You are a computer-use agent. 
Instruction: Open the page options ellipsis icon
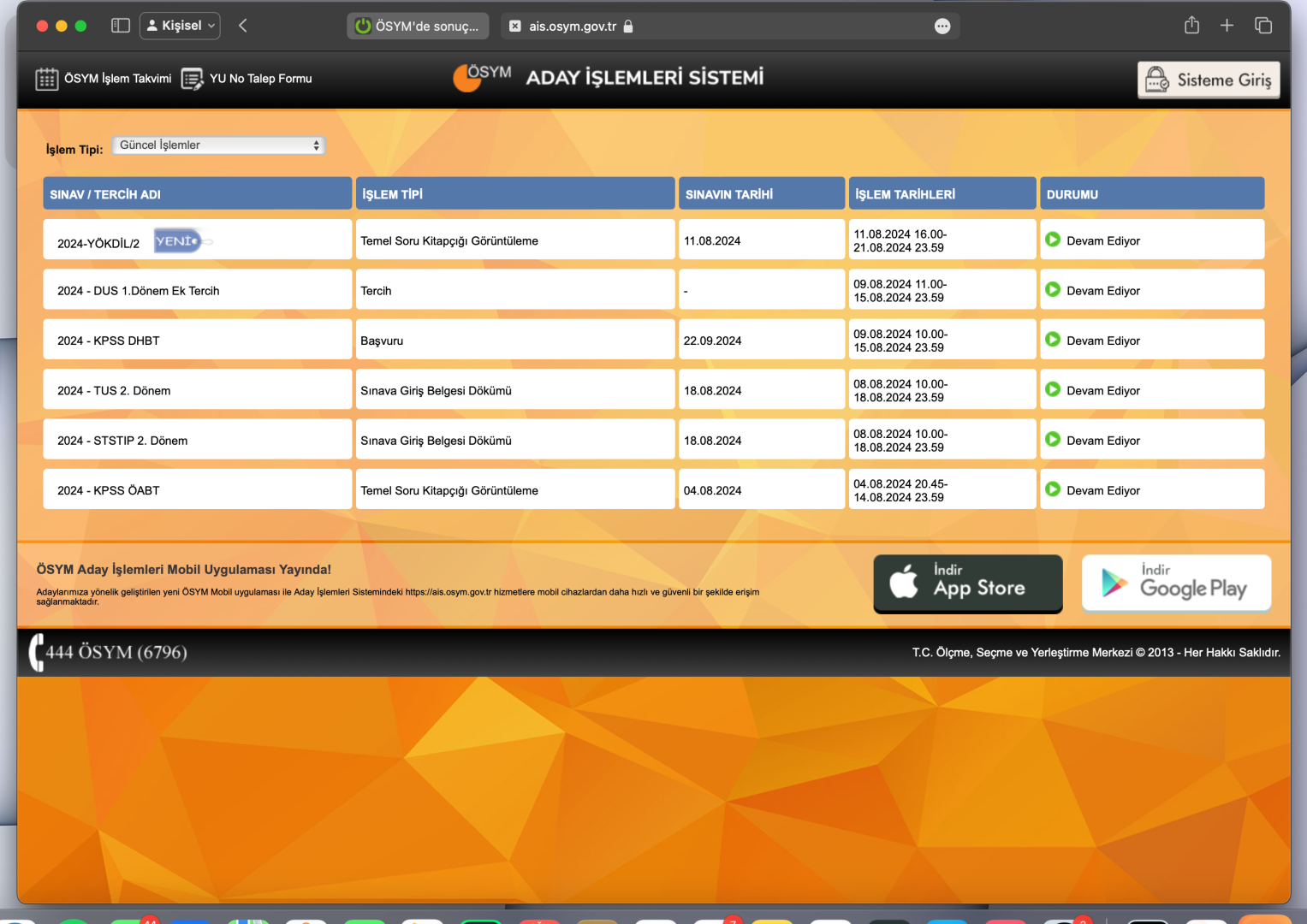(942, 26)
